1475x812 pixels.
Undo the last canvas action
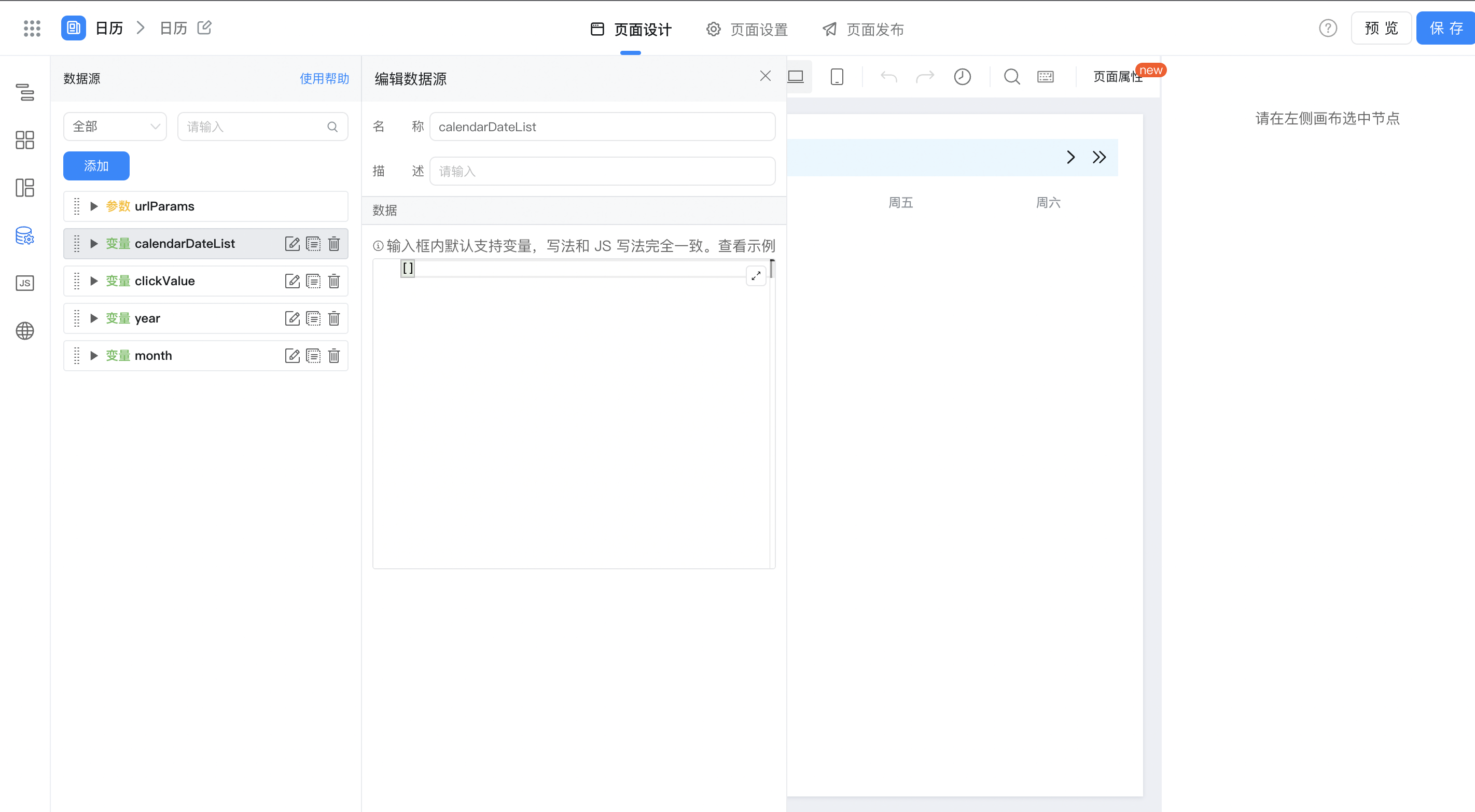pos(888,77)
